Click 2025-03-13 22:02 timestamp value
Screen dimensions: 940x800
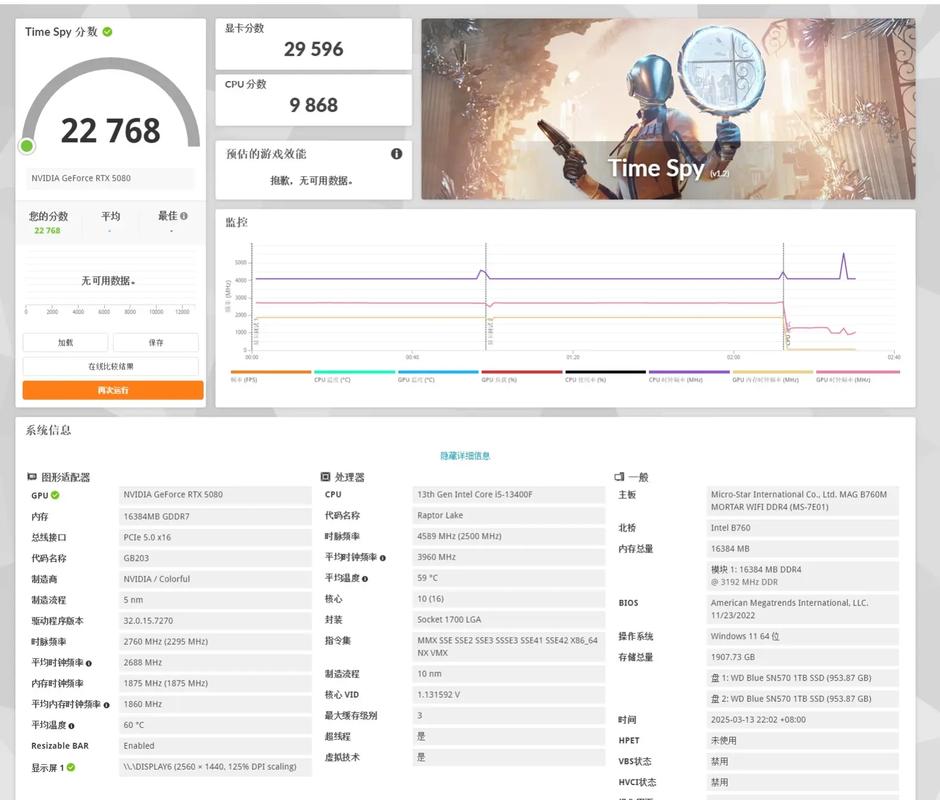pyautogui.click(x=803, y=720)
